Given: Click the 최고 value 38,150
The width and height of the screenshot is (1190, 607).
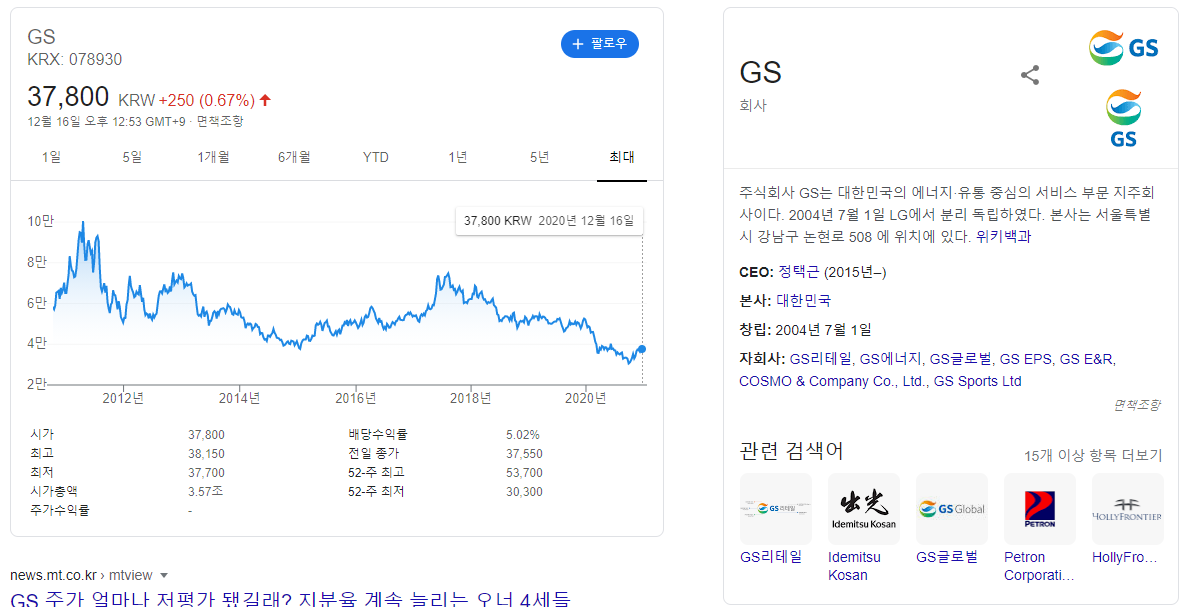Looking at the screenshot, I should (206, 454).
